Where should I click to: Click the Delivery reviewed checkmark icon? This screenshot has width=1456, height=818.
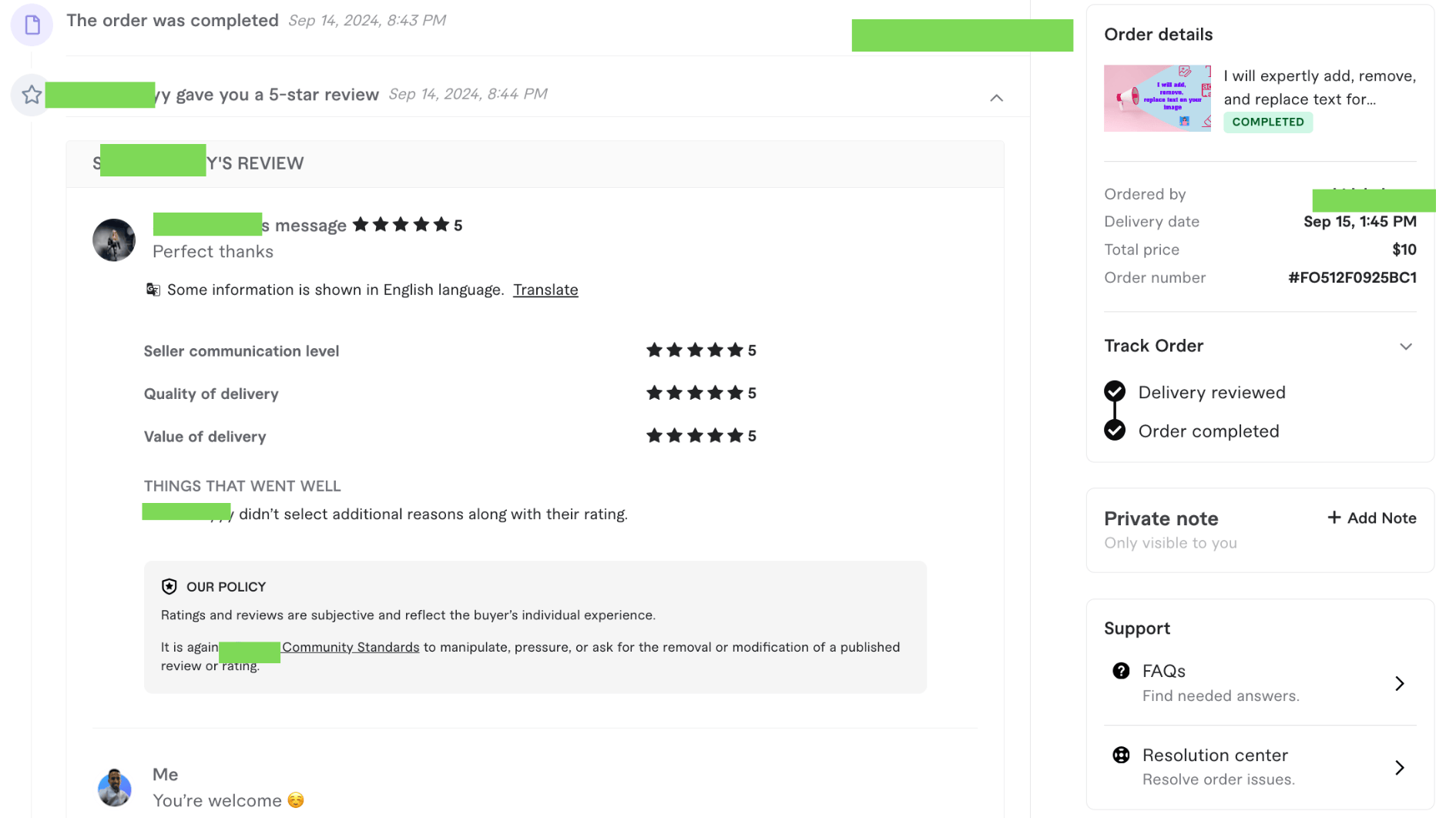click(1114, 391)
